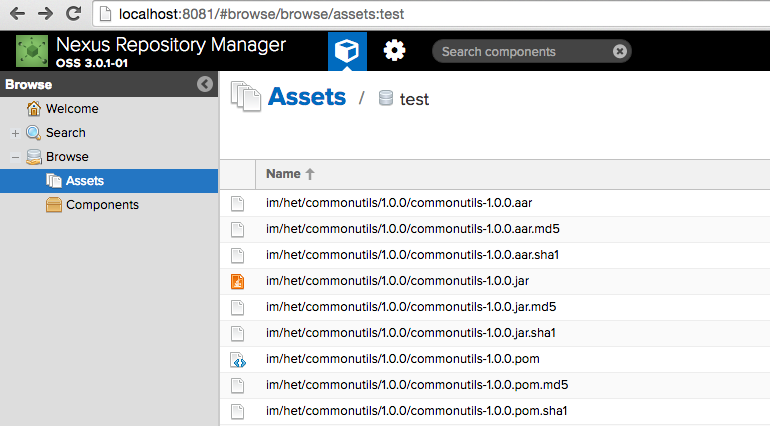
Task: Click the orange jar file icon
Action: [238, 281]
